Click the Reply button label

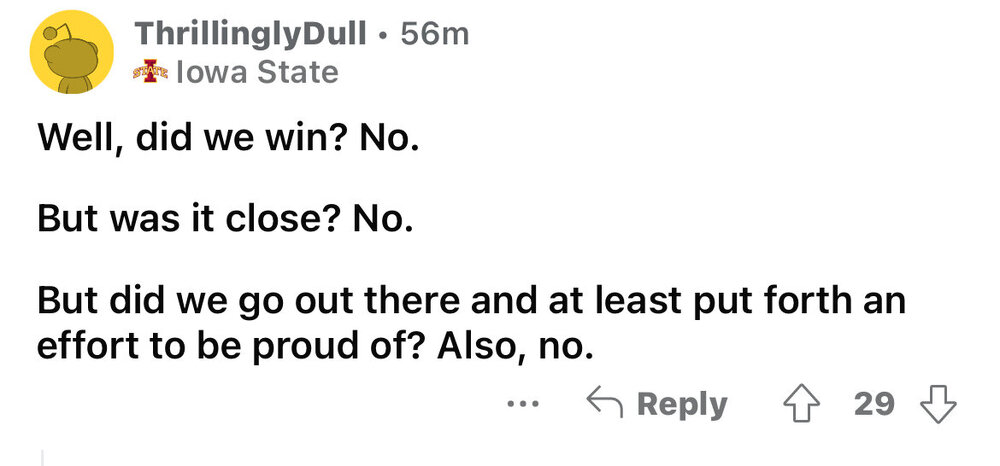point(681,405)
